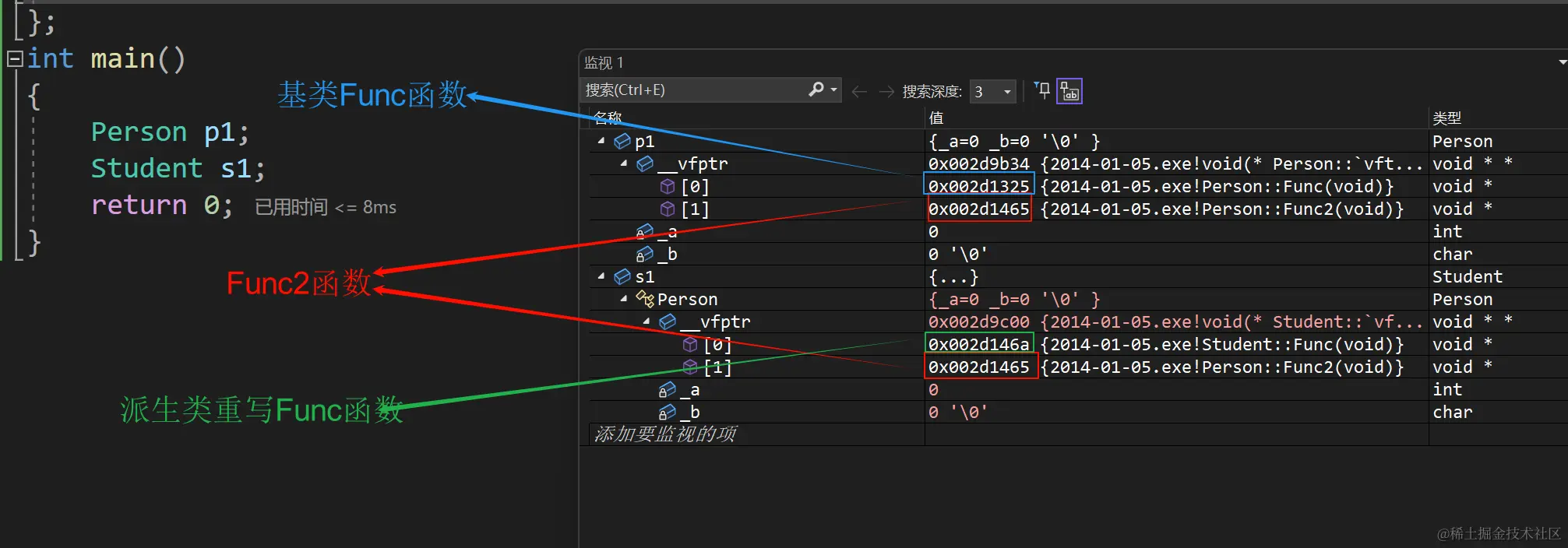The width and height of the screenshot is (1568, 548).
Task: Click value 0x002d9b34 of p1 vfptr
Action: tap(978, 163)
